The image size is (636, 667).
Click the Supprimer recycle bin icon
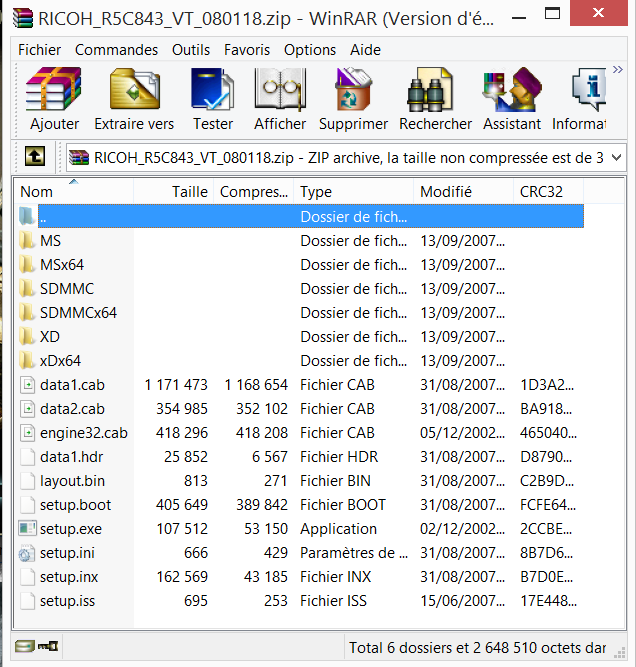[x=353, y=89]
